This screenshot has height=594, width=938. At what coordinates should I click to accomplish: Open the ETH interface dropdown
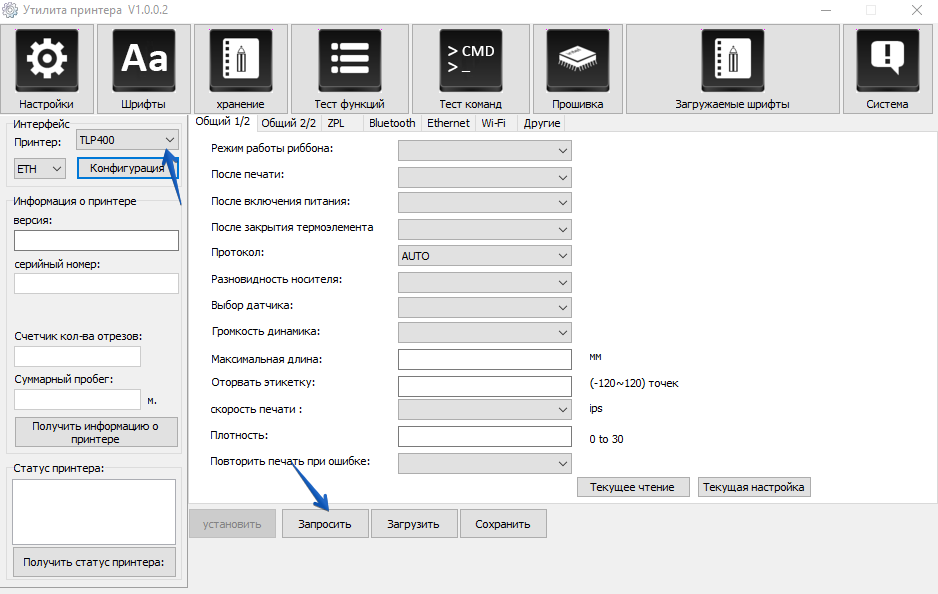click(41, 169)
